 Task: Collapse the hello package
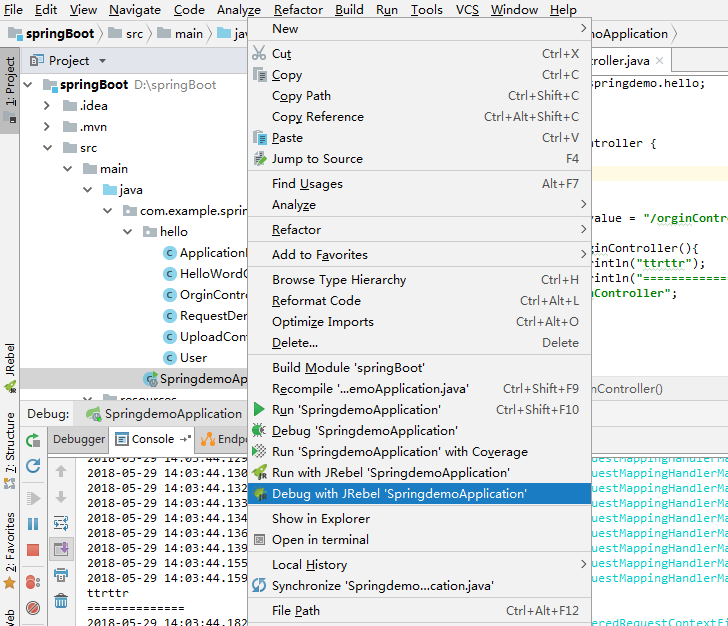pyautogui.click(x=128, y=231)
